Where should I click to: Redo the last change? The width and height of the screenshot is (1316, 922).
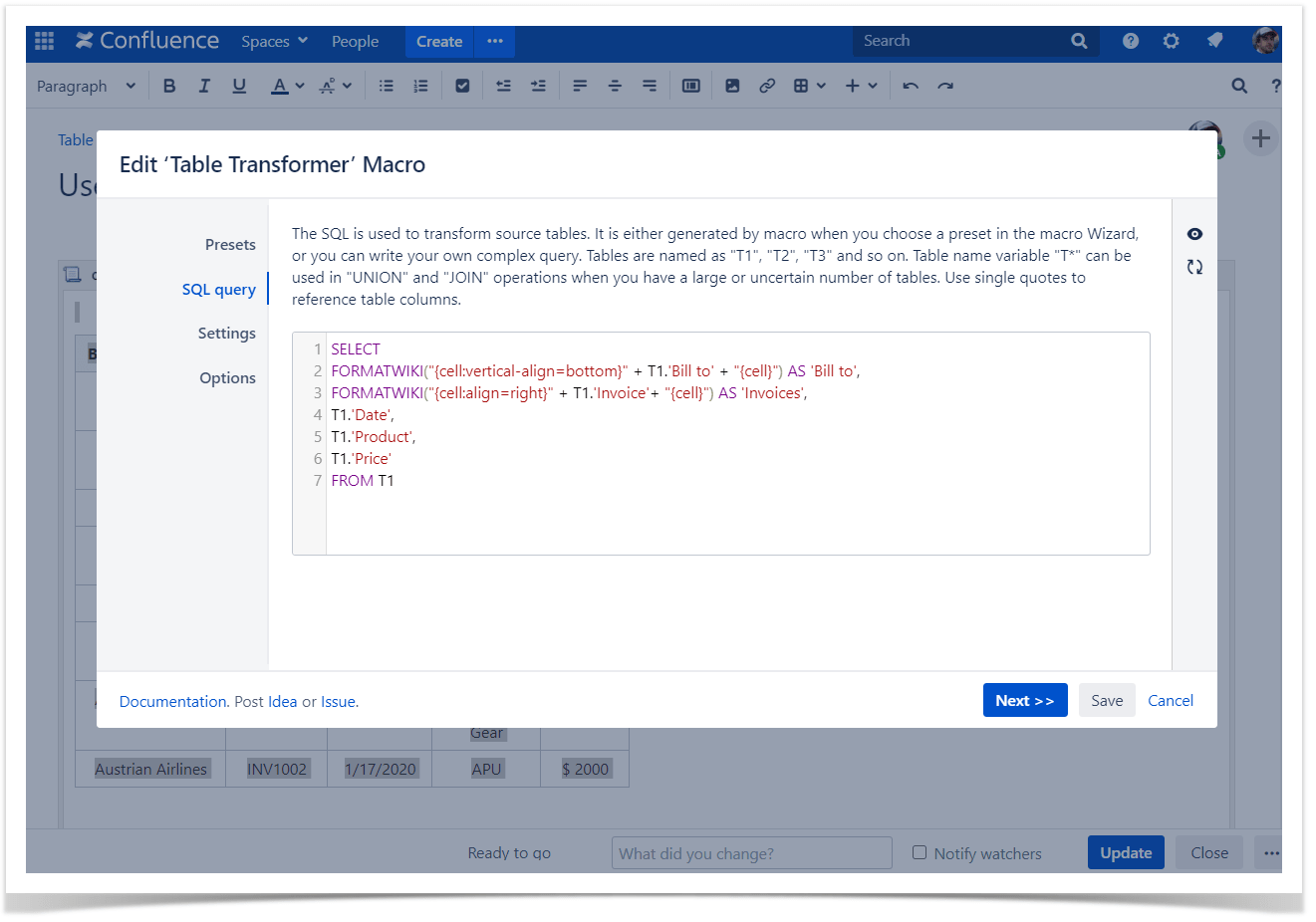click(x=945, y=86)
